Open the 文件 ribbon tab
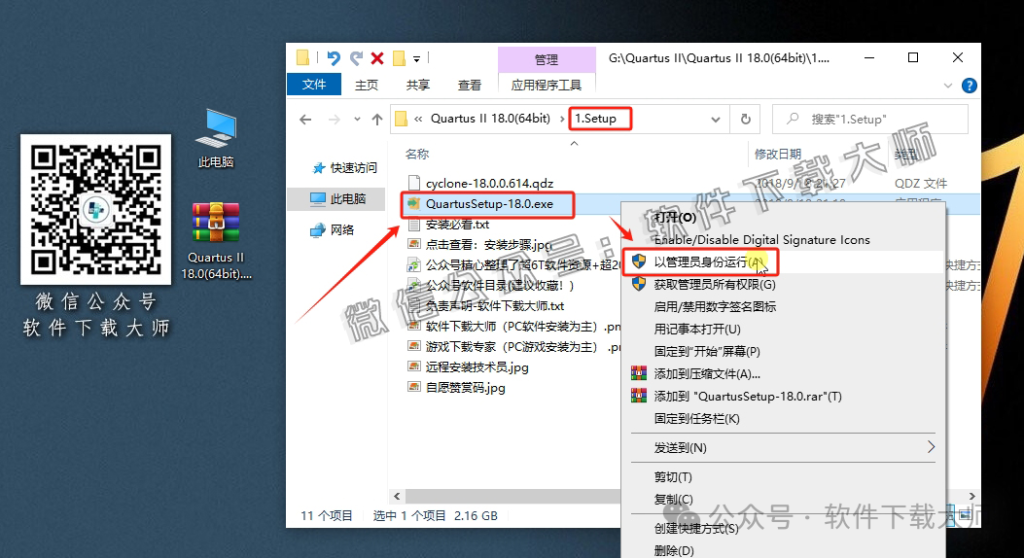The image size is (1024, 558). click(314, 84)
